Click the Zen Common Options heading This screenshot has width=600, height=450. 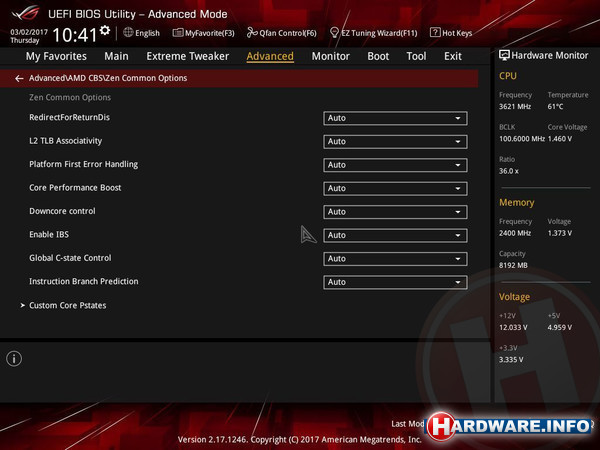[70, 97]
